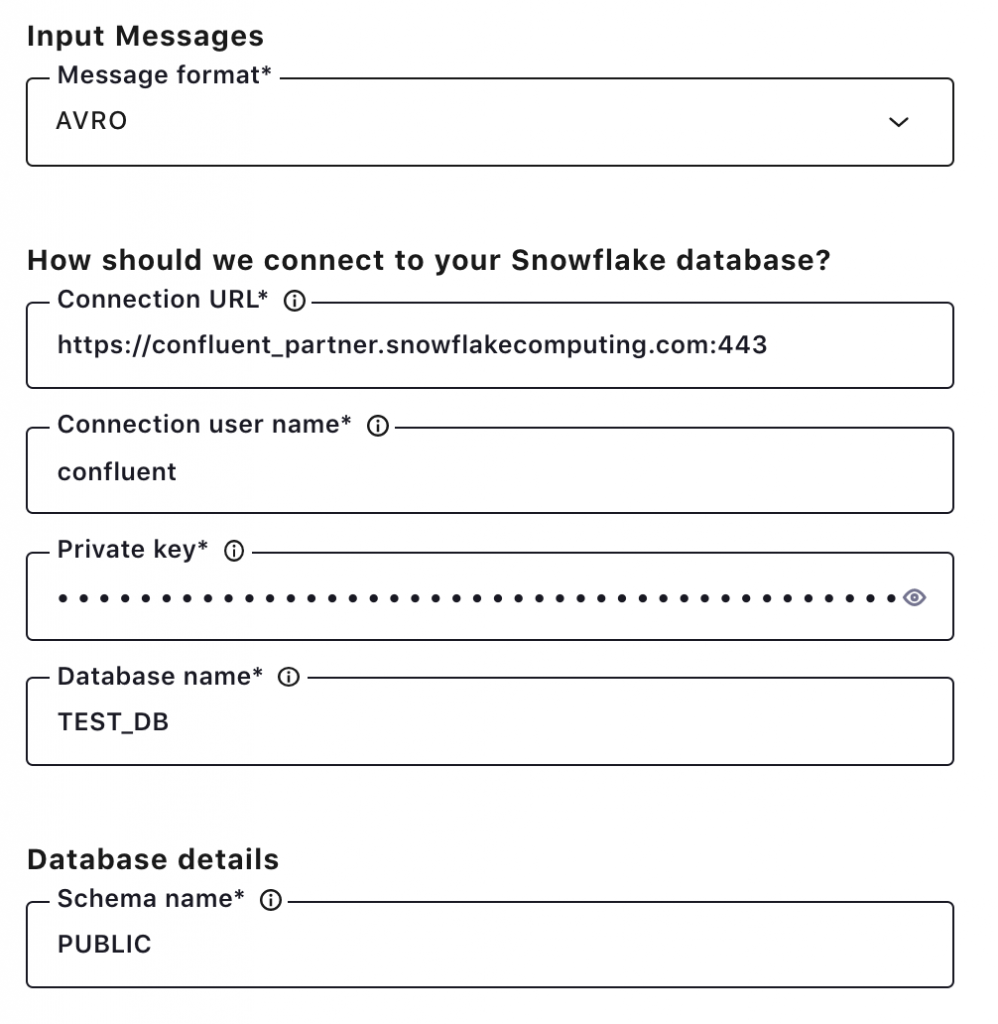This screenshot has width=998, height=1024.
Task: Click the "Message format*" field label
Action: click(x=165, y=75)
